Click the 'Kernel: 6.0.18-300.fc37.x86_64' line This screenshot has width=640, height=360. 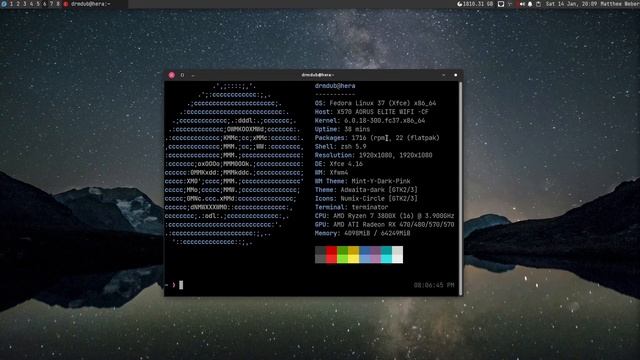(370, 120)
